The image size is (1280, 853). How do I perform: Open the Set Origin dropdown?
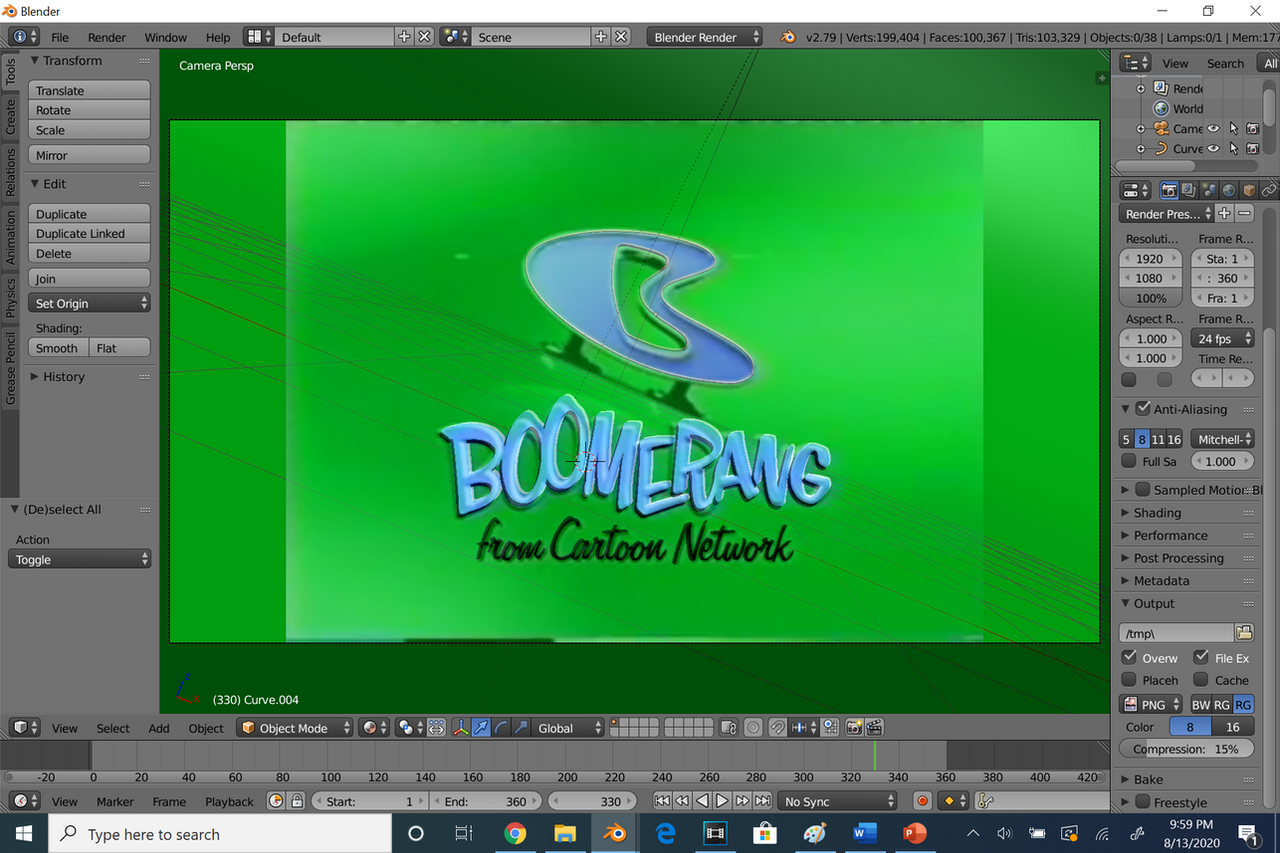90,303
